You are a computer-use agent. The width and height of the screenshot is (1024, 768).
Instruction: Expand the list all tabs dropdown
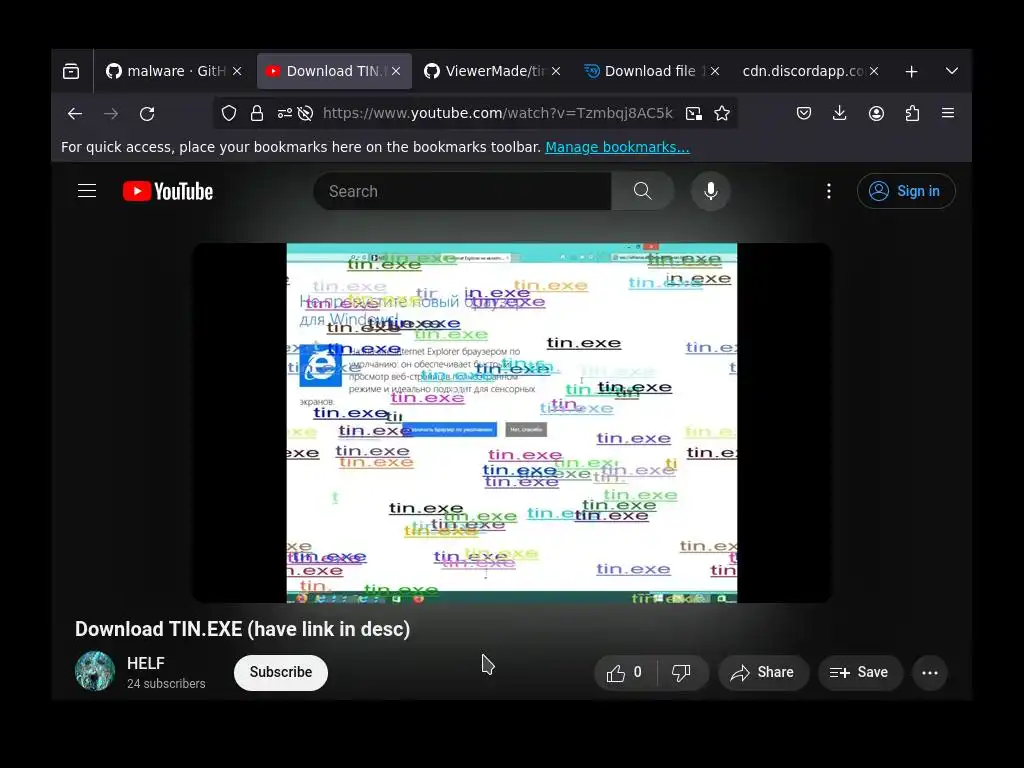[952, 71]
